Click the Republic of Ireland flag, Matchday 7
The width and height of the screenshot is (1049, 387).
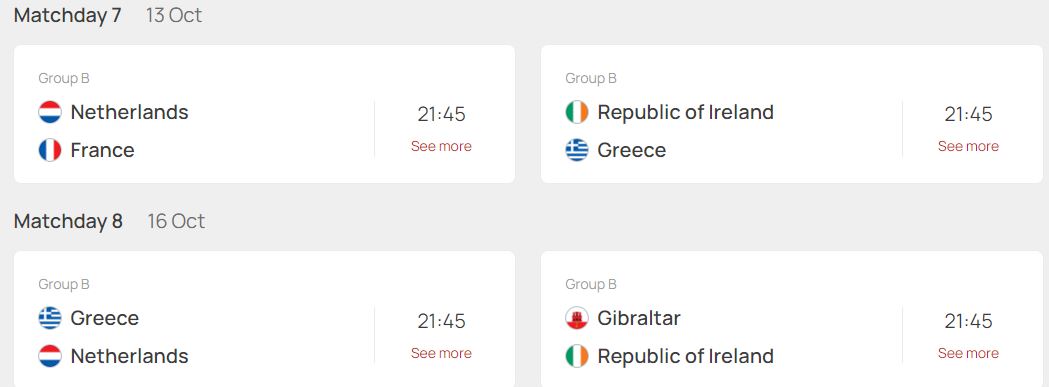point(577,112)
